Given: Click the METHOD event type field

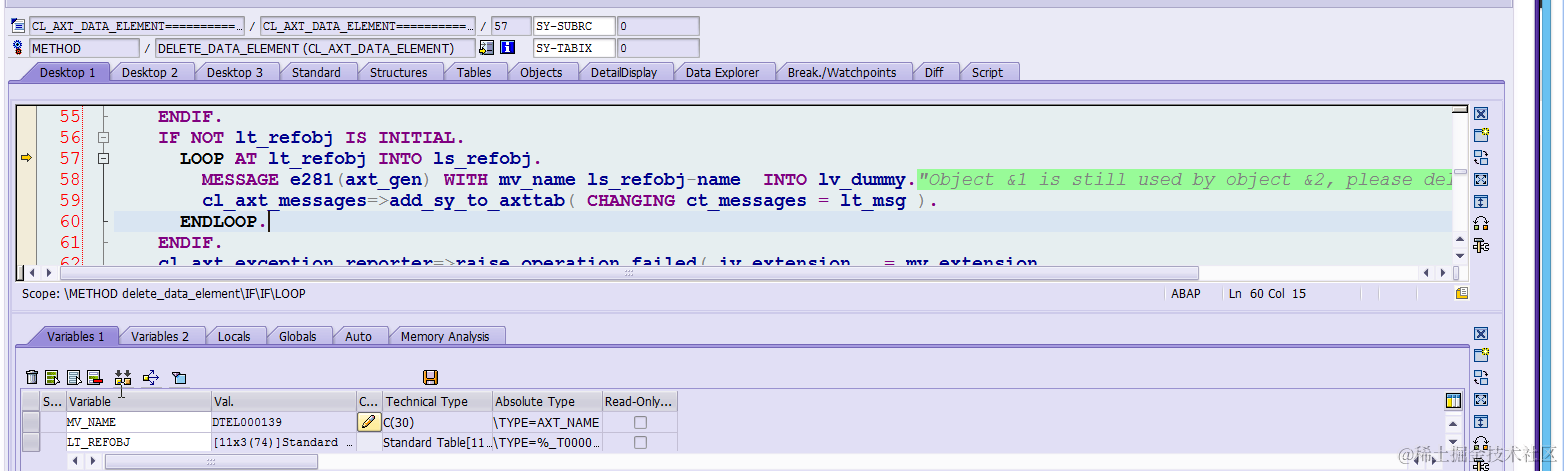Looking at the screenshot, I should [84, 48].
